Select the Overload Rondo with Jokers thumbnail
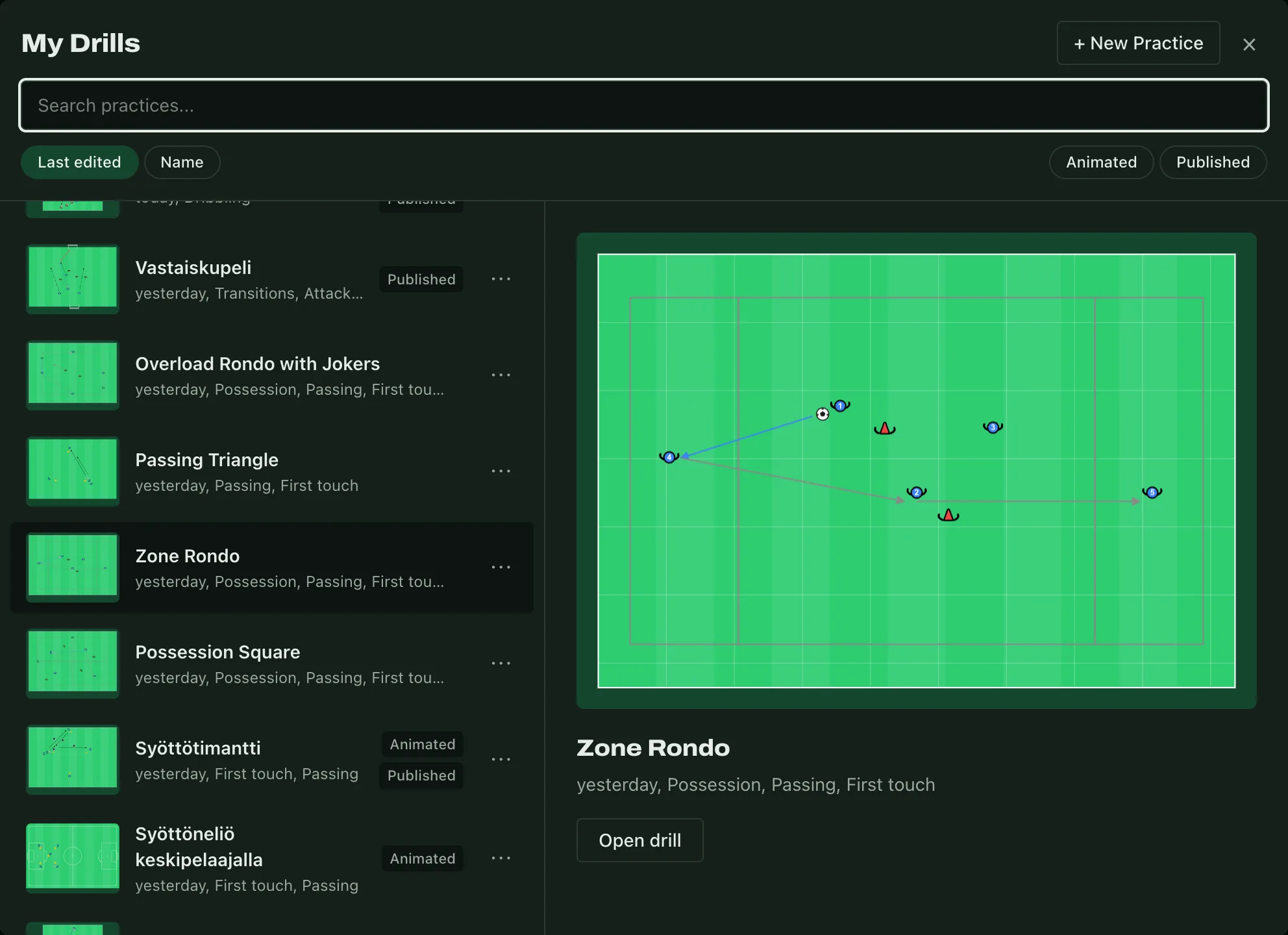The image size is (1288, 935). (x=73, y=375)
